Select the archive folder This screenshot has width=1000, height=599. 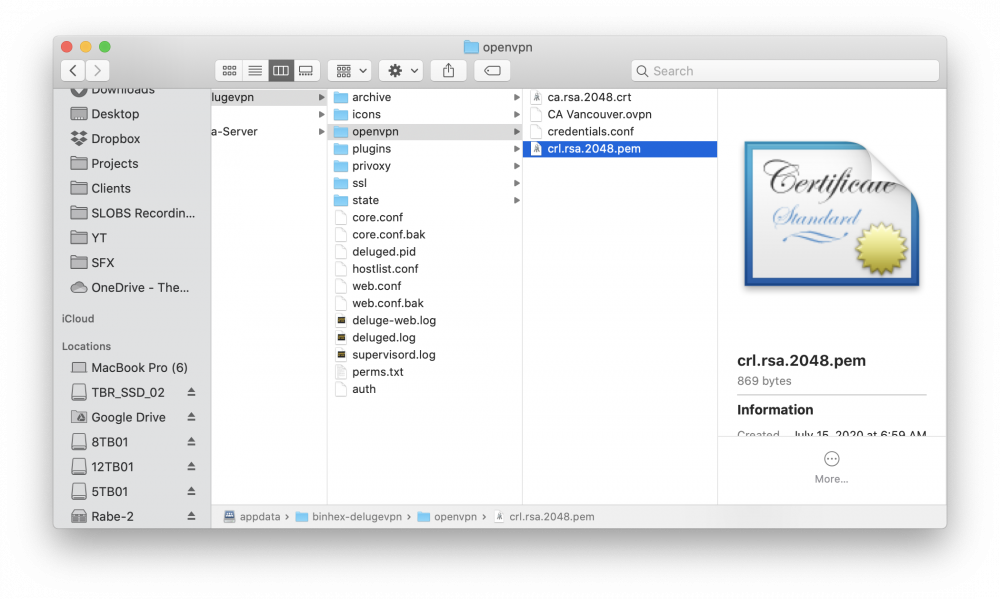pyautogui.click(x=425, y=97)
